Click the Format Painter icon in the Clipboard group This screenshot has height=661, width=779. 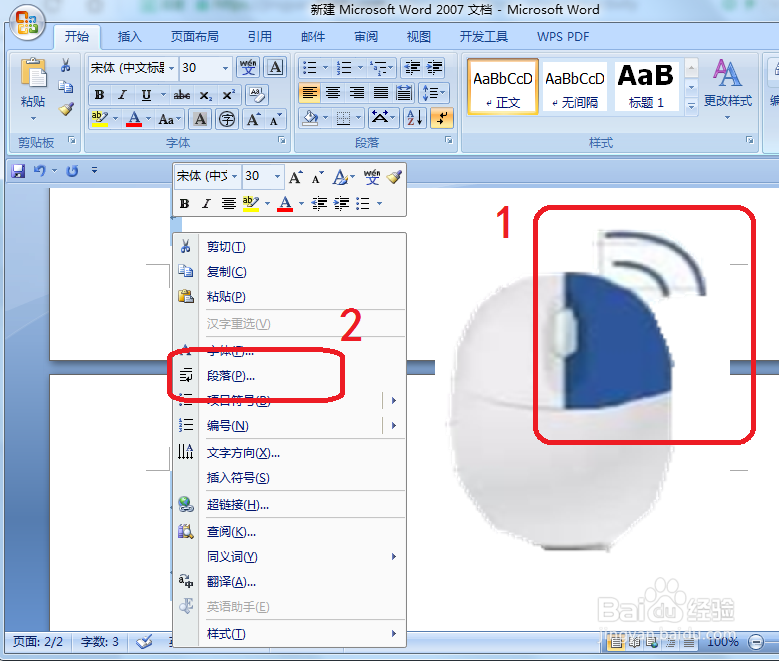point(66,109)
